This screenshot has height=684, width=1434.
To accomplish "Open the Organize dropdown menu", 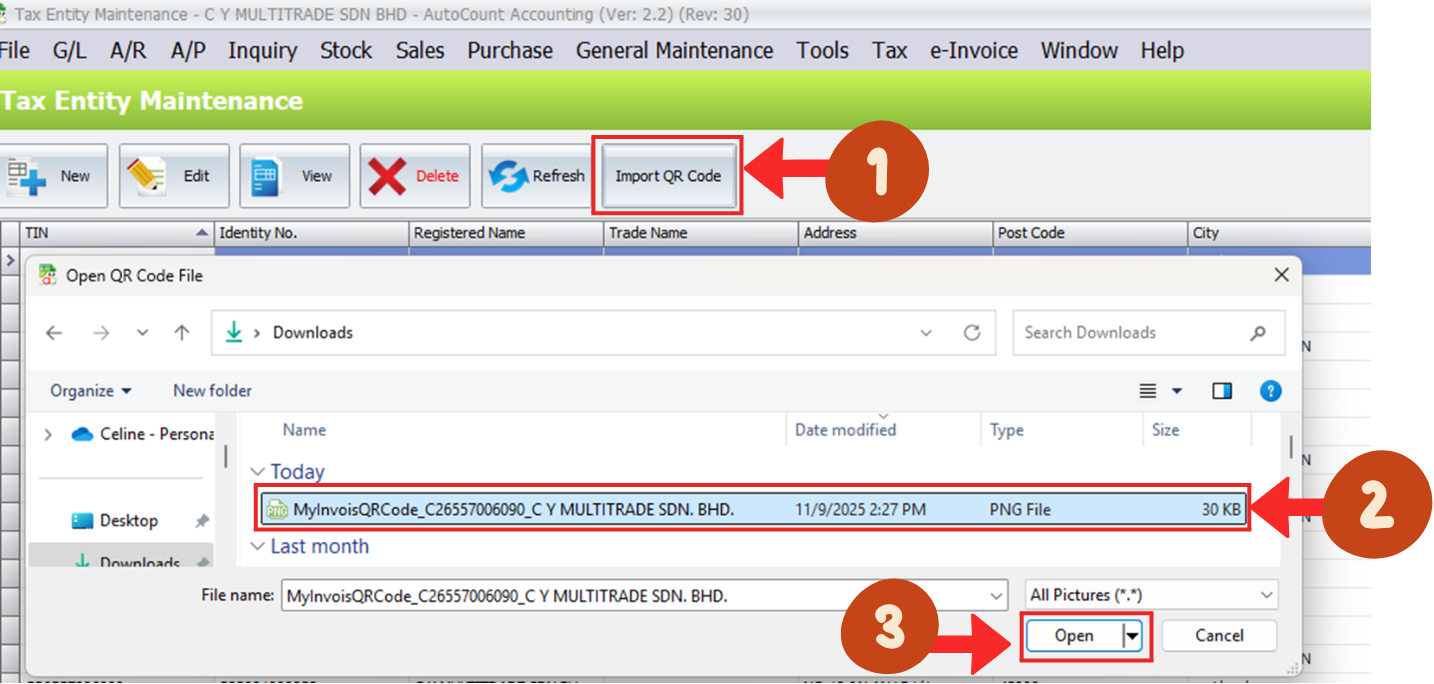I will click(x=91, y=391).
